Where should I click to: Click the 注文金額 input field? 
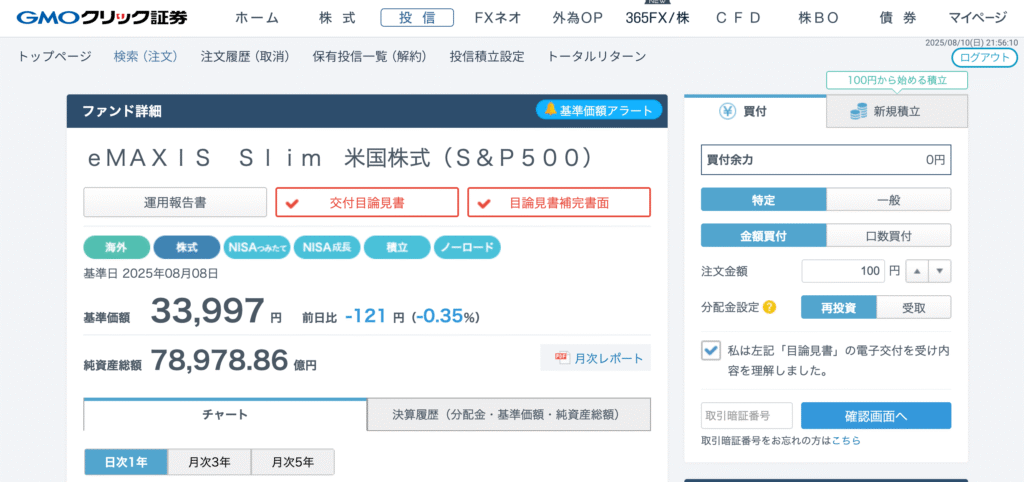tap(842, 271)
